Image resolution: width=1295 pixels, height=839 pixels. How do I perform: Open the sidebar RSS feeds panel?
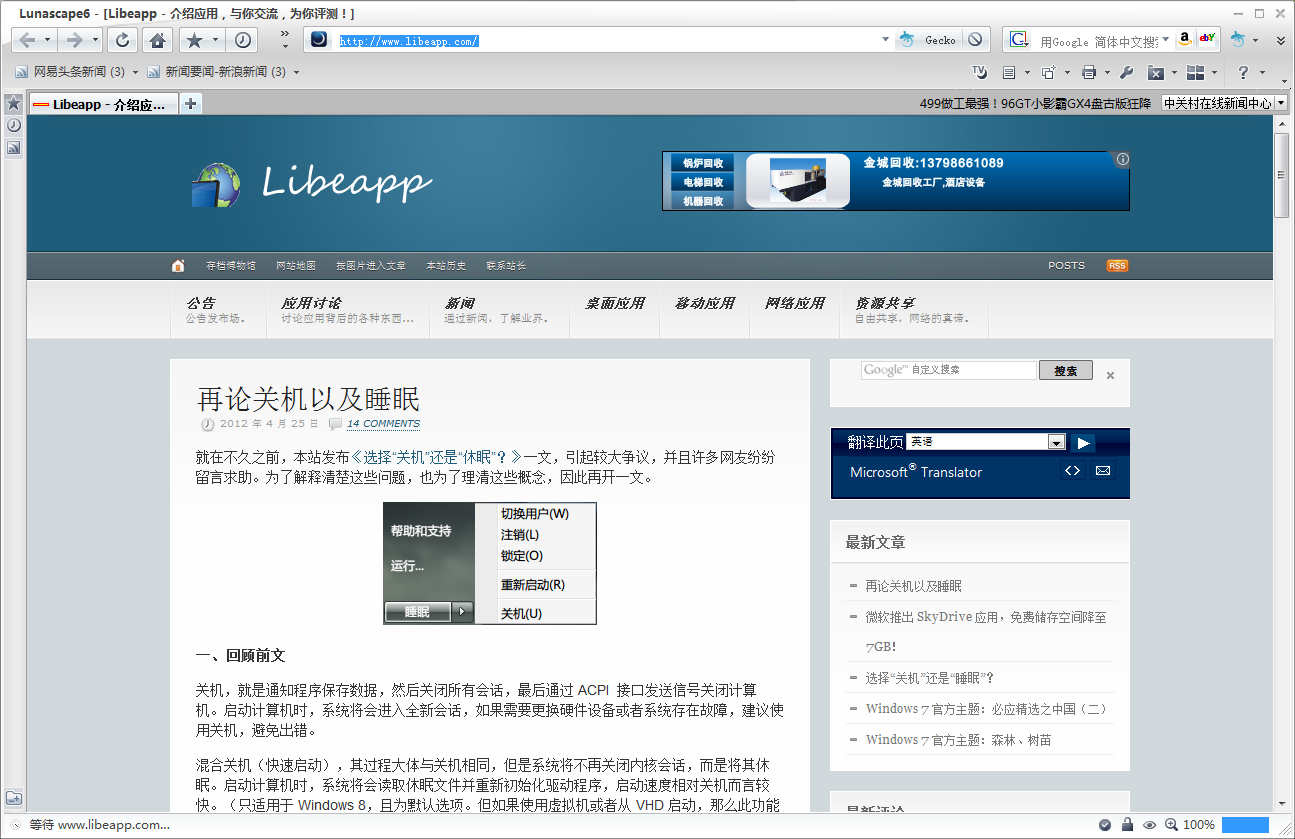pos(13,147)
